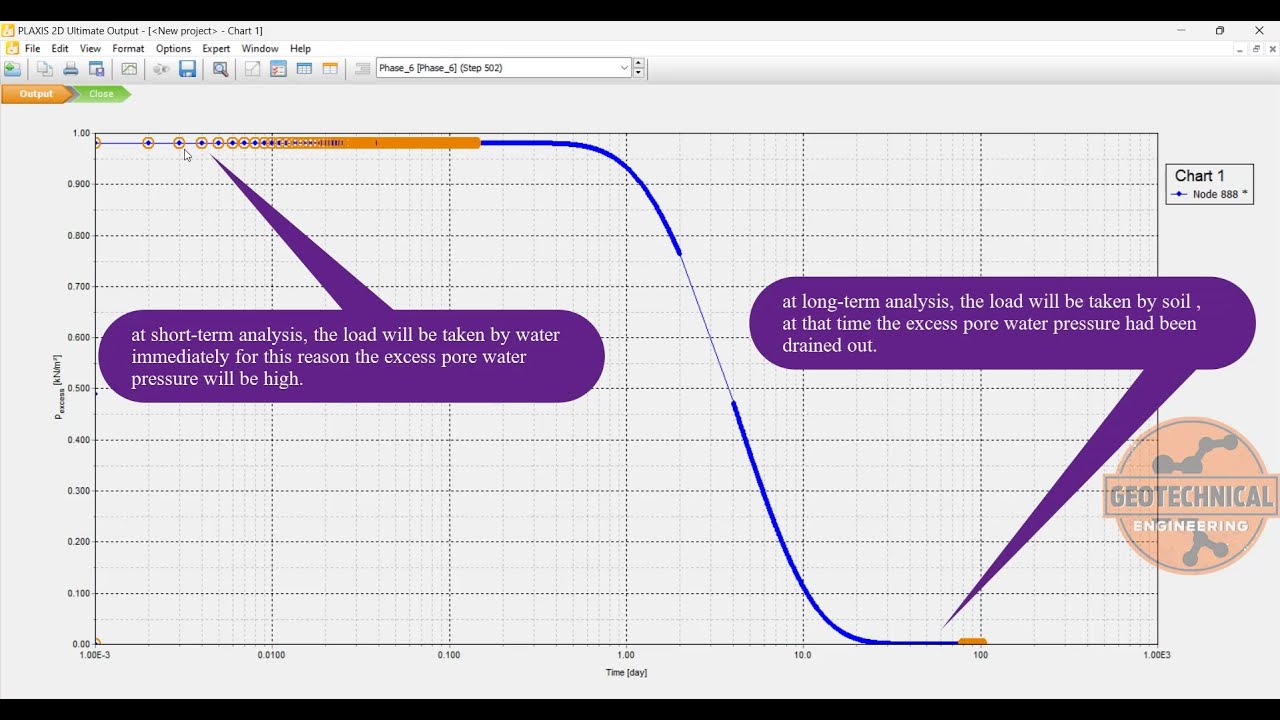This screenshot has width=1280, height=720.
Task: Step phase selection down with arrow
Action: point(639,73)
